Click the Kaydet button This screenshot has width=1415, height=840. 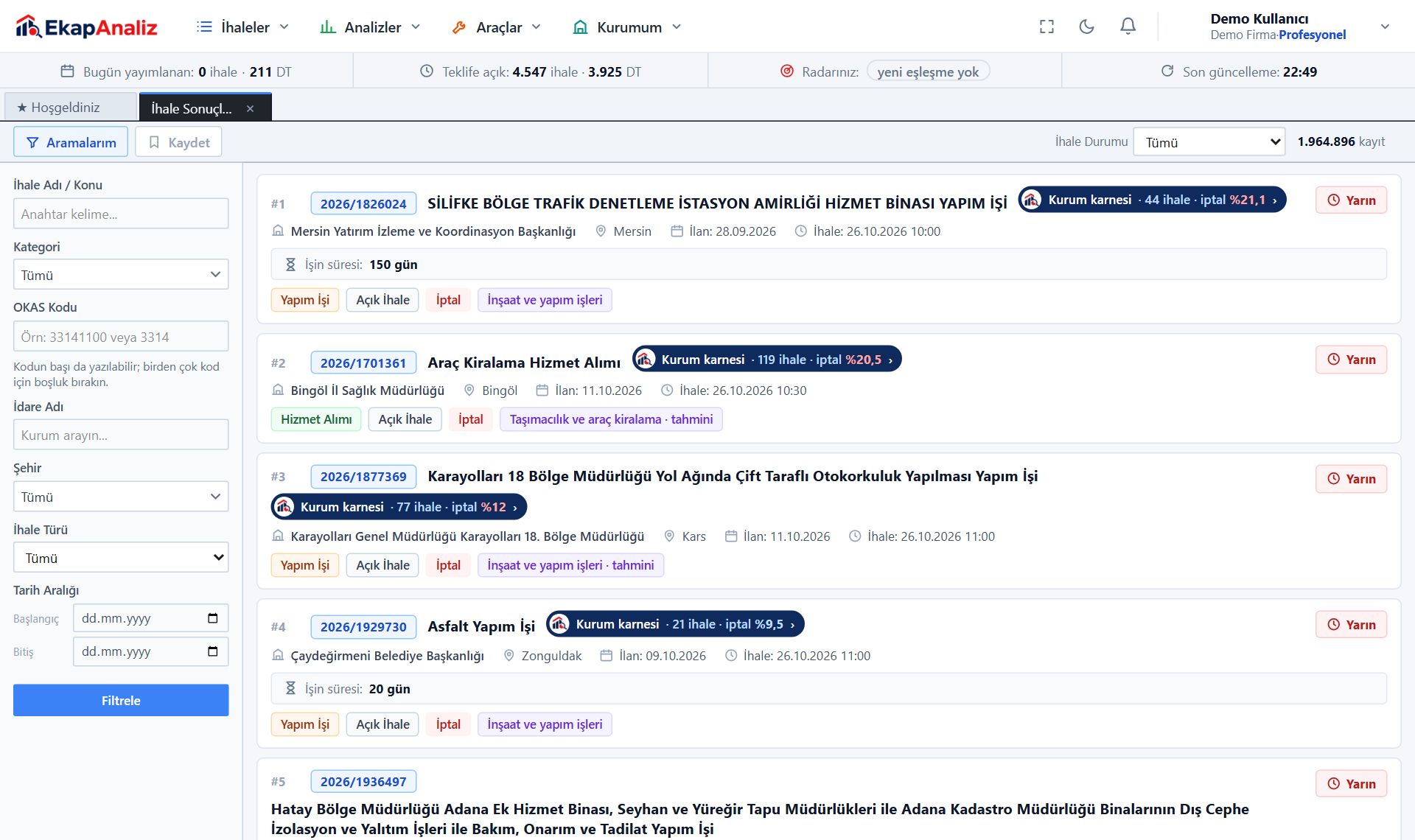click(x=178, y=142)
